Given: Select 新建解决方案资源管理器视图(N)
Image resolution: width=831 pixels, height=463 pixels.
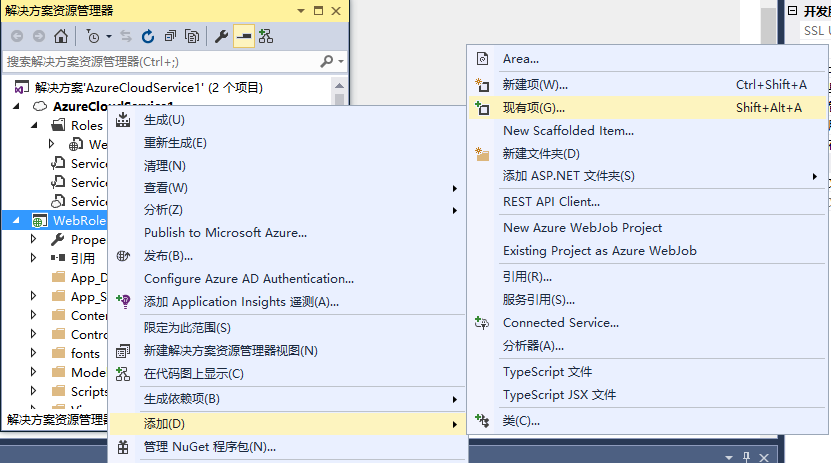Looking at the screenshot, I should [286, 350].
